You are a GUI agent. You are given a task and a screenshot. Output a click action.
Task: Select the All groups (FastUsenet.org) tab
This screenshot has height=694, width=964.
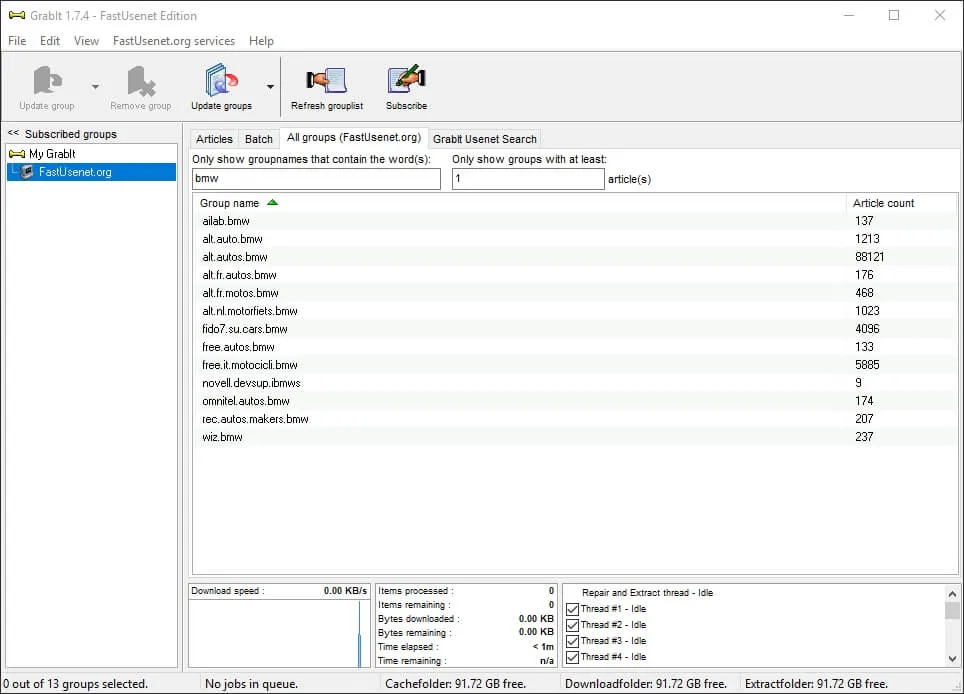pyautogui.click(x=354, y=138)
